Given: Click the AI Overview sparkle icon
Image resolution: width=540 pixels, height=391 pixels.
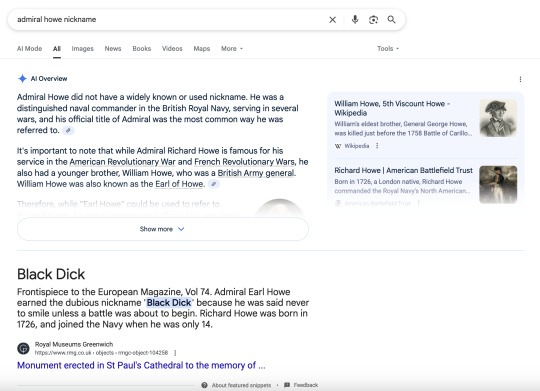Looking at the screenshot, I should click(x=22, y=79).
